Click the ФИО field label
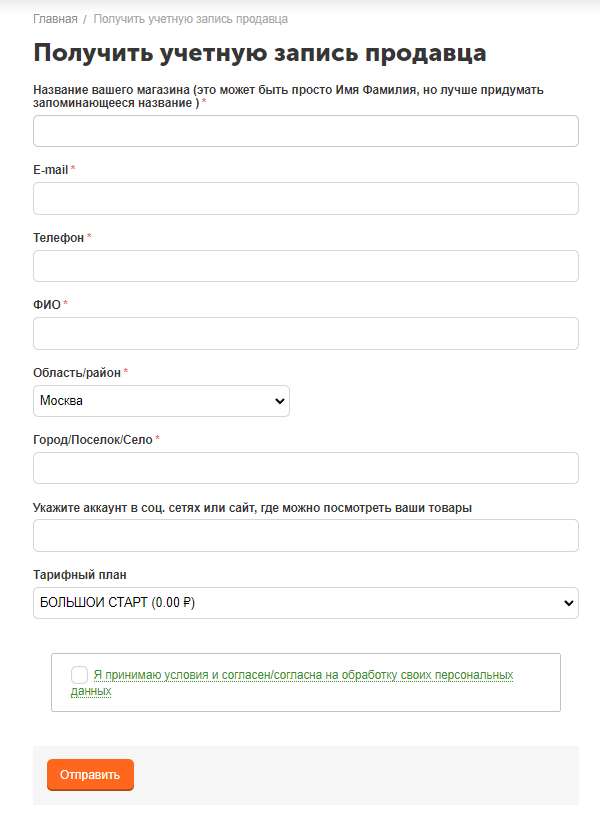This screenshot has width=600, height=827. click(x=47, y=304)
